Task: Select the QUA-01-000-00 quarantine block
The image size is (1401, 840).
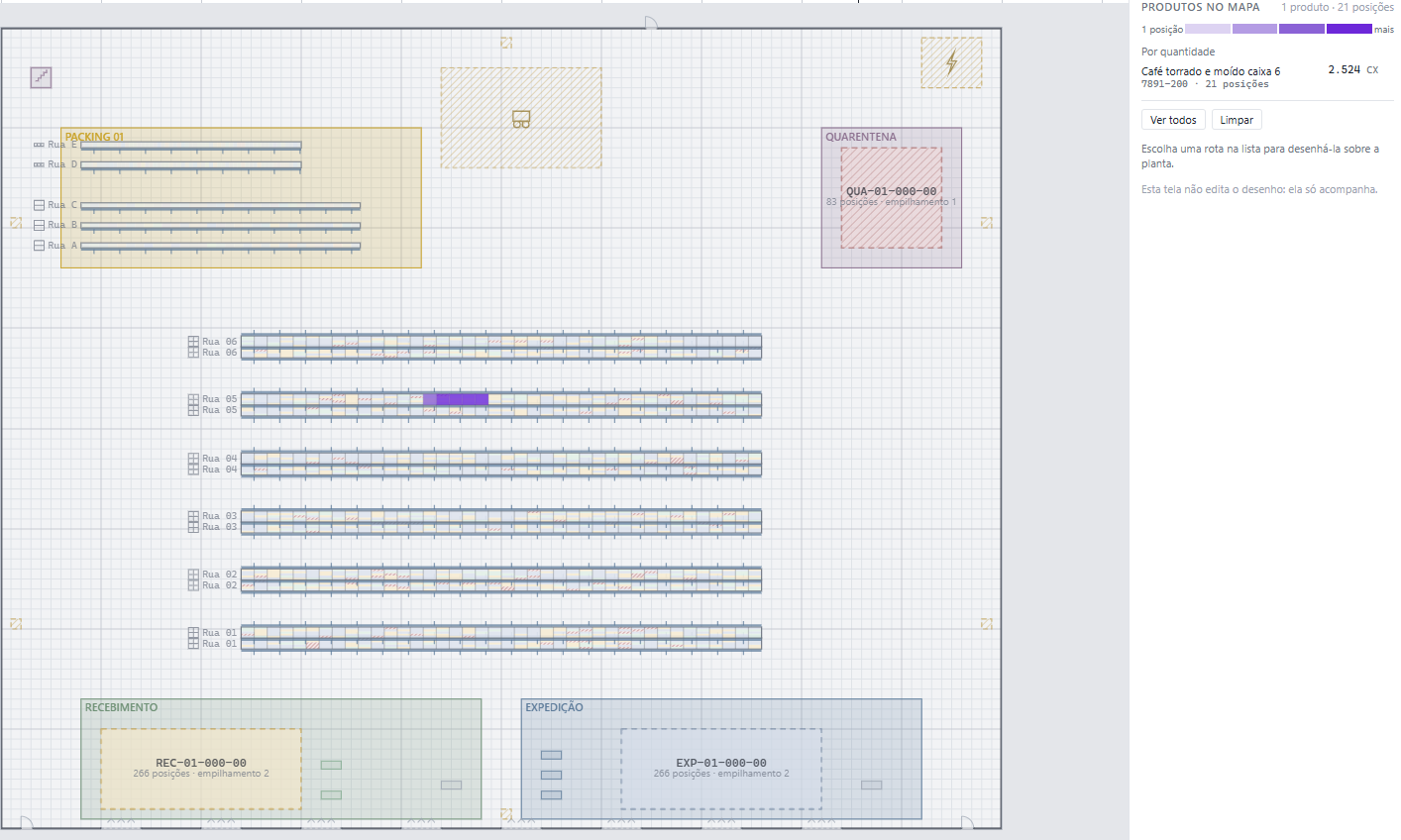Action: click(x=892, y=197)
